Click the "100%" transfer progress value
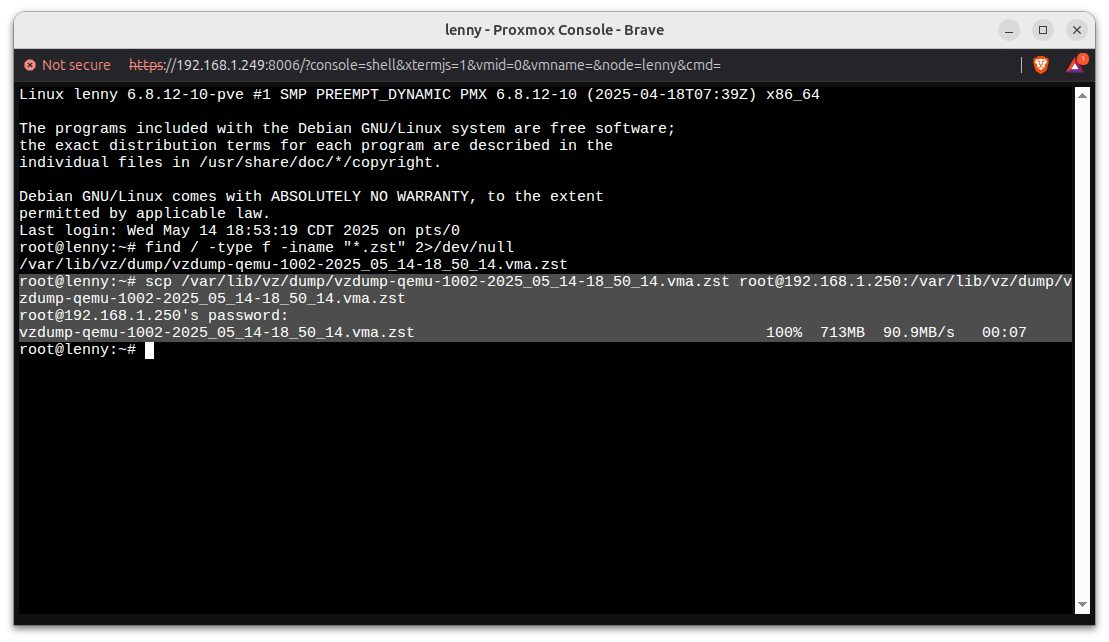This screenshot has height=642, width=1109. click(784, 332)
